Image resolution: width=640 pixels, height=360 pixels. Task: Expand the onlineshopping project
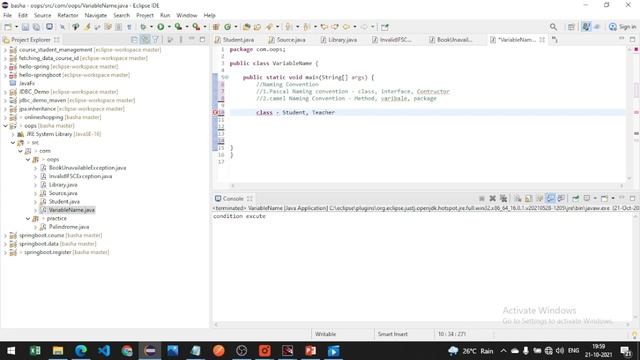point(5,117)
